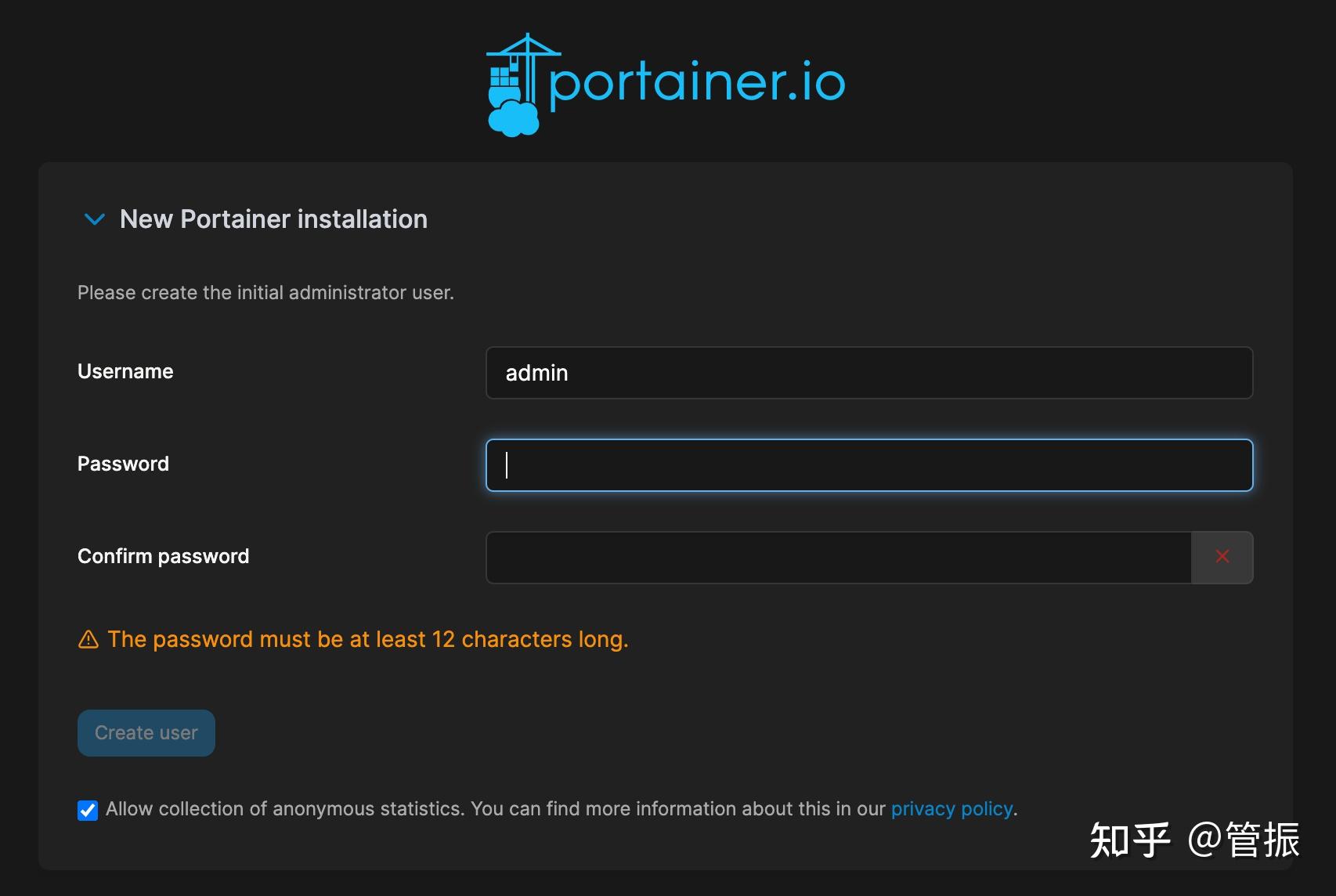Viewport: 1336px width, 896px height.
Task: Collapse the New Portainer installation section
Action: click(95, 219)
